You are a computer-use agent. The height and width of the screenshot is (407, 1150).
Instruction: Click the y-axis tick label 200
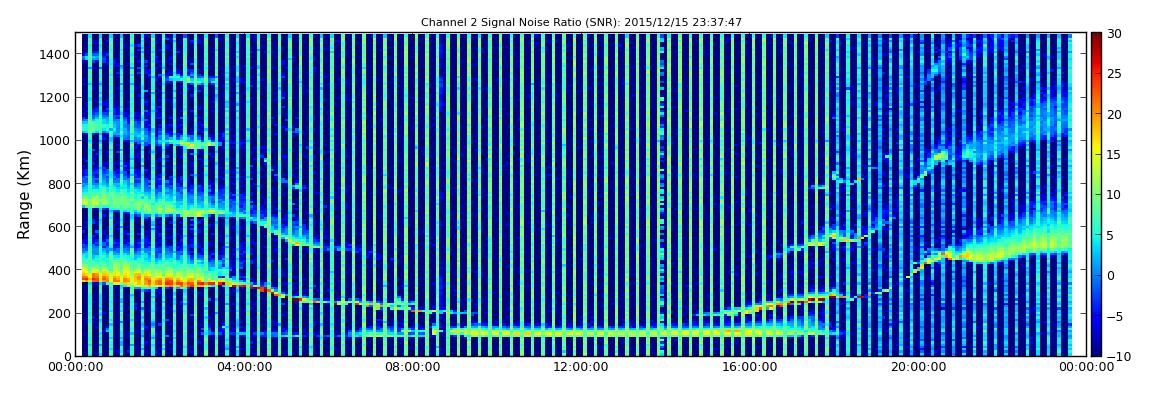59,314
